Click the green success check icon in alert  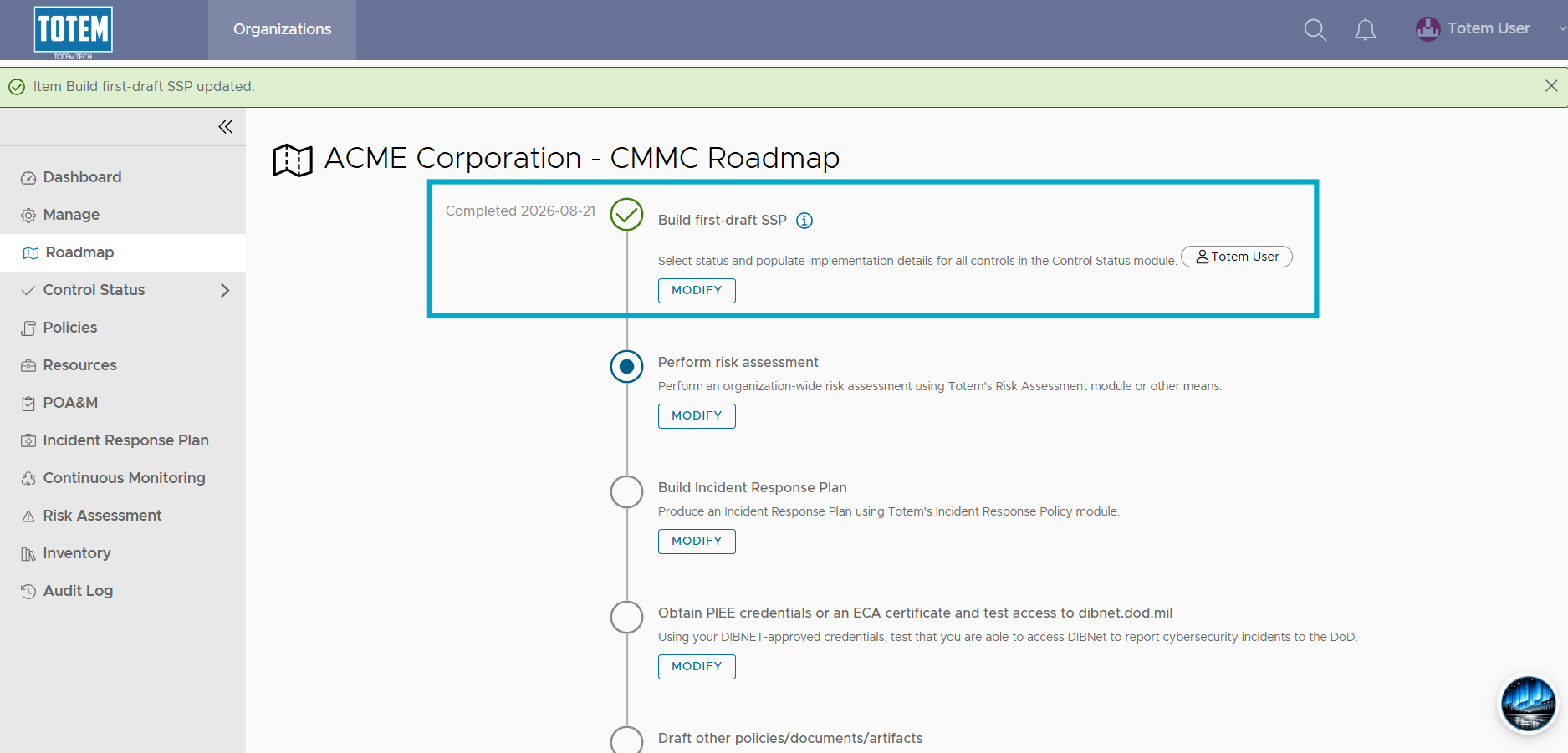pos(17,87)
